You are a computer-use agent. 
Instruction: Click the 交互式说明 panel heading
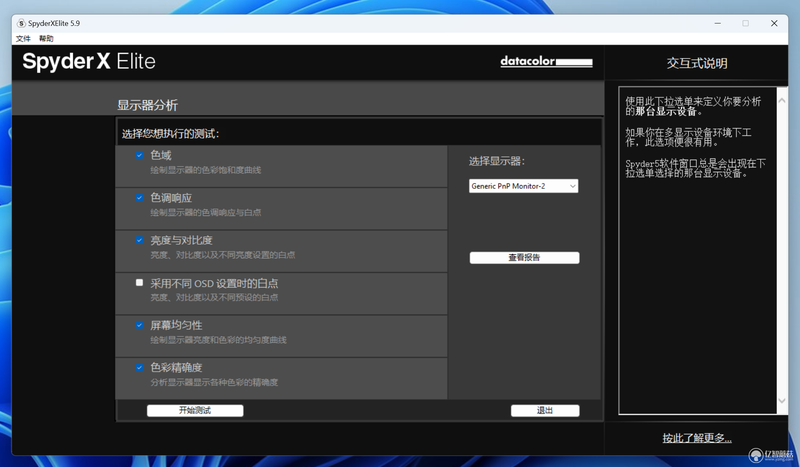tap(697, 63)
